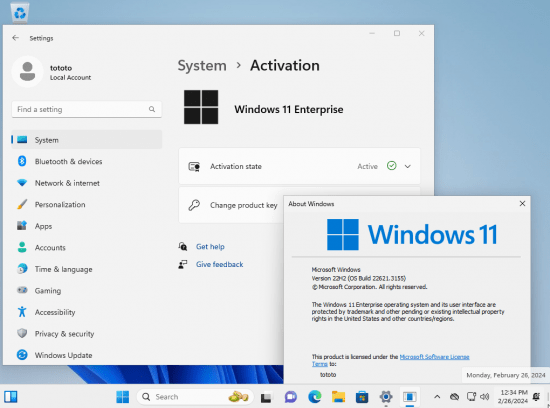Click the Time & language clock icon
This screenshot has height=408, width=550.
(22, 269)
